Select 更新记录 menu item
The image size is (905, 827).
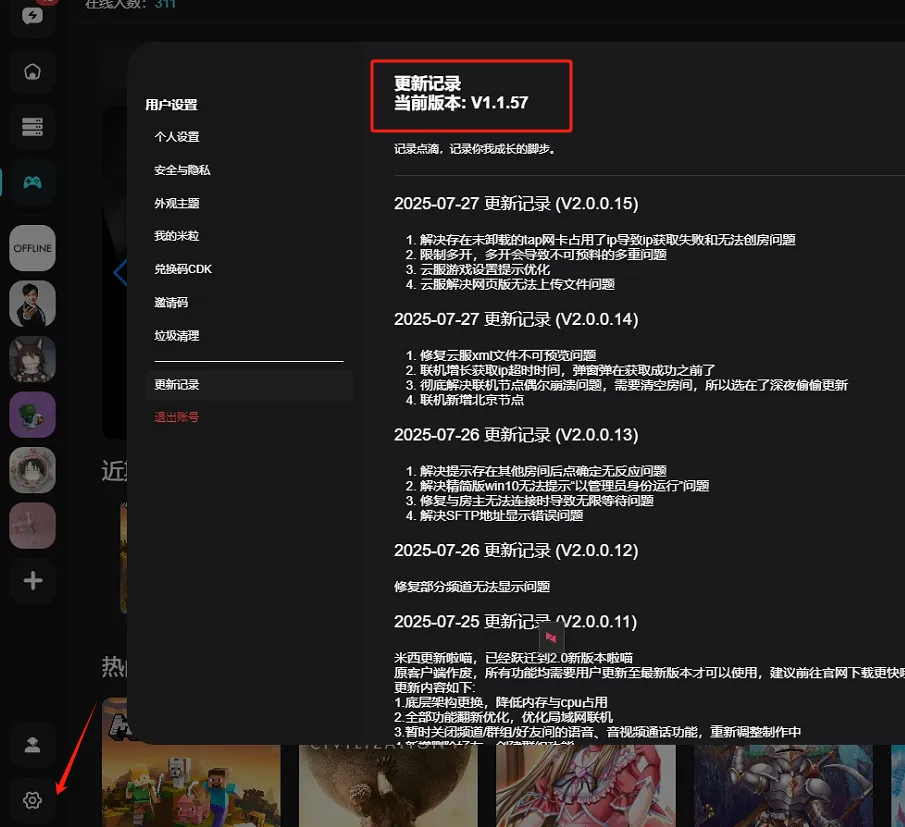249,385
